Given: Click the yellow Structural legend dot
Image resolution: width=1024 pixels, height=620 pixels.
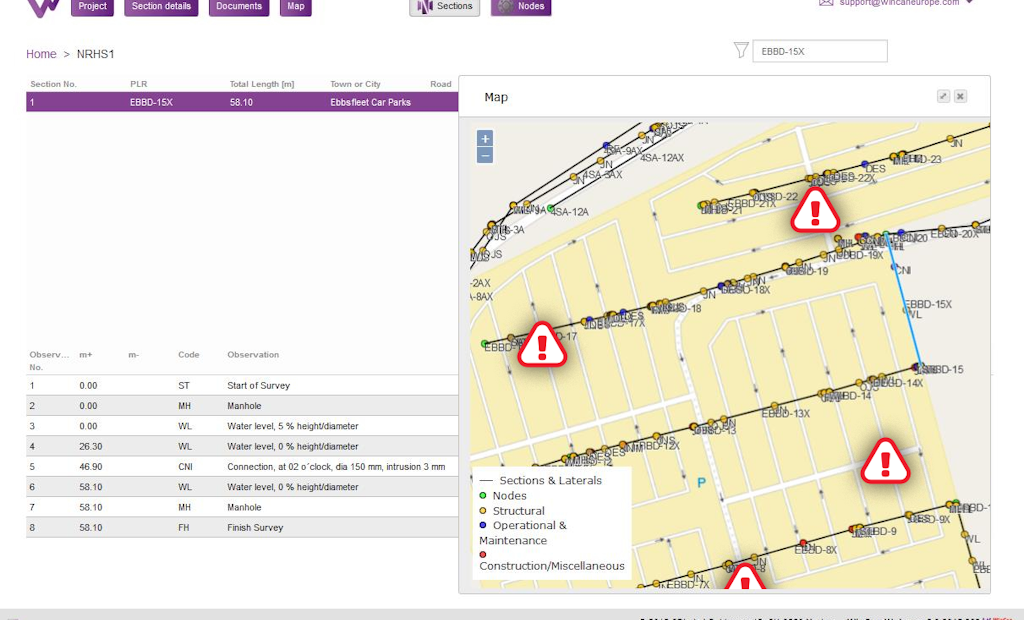Looking at the screenshot, I should pos(483,511).
